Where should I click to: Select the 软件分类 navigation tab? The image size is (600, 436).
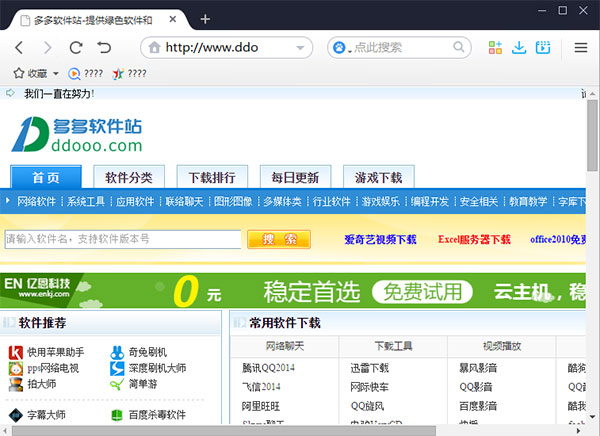[129, 177]
